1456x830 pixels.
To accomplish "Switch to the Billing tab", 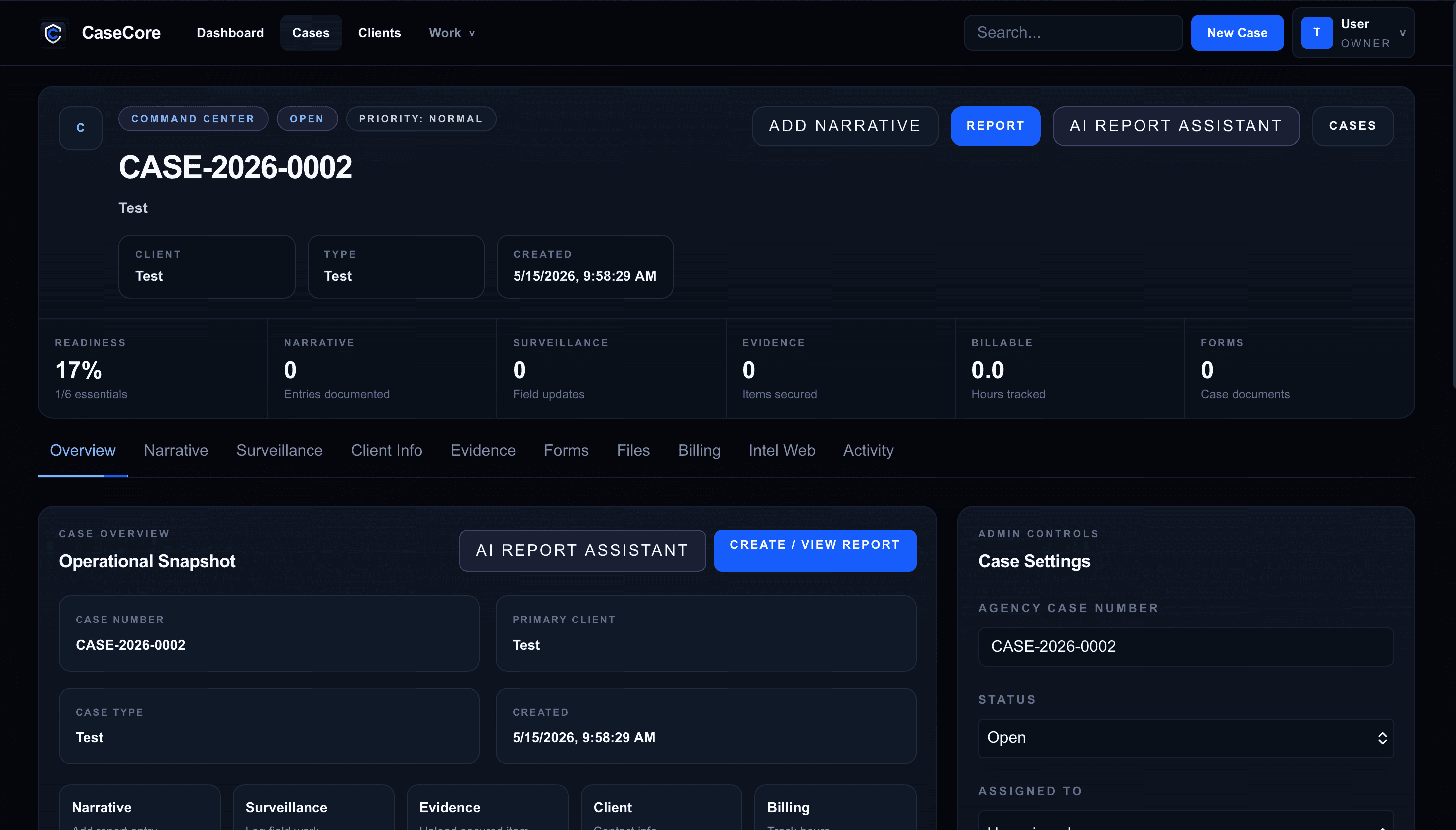I will 699,450.
